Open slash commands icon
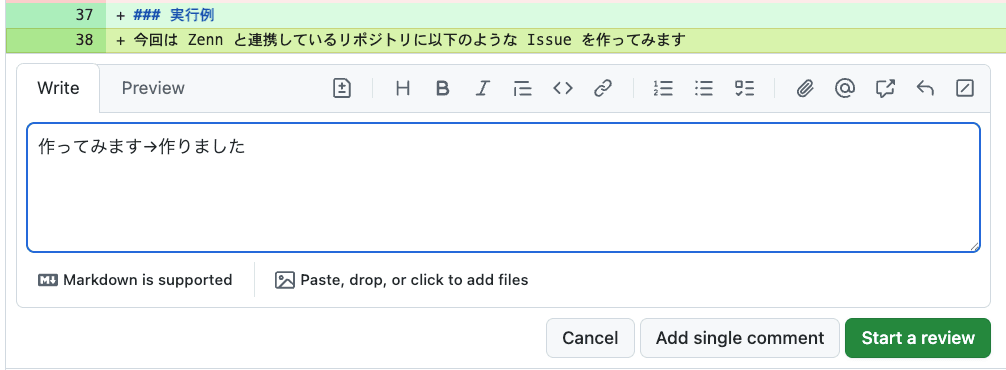This screenshot has width=1006, height=370. tap(965, 88)
